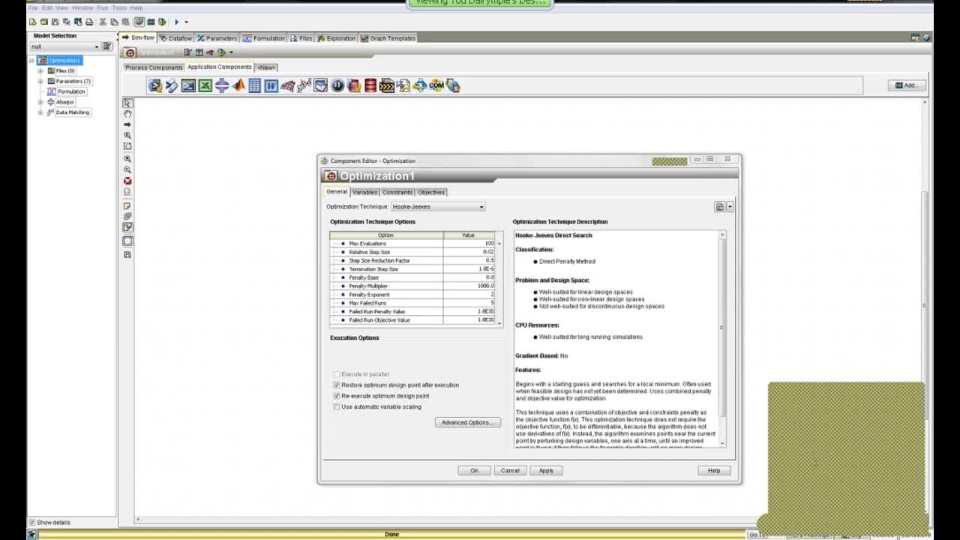Click the zoom to fit tool
Viewport: 960px width, 540px height.
tap(127, 146)
